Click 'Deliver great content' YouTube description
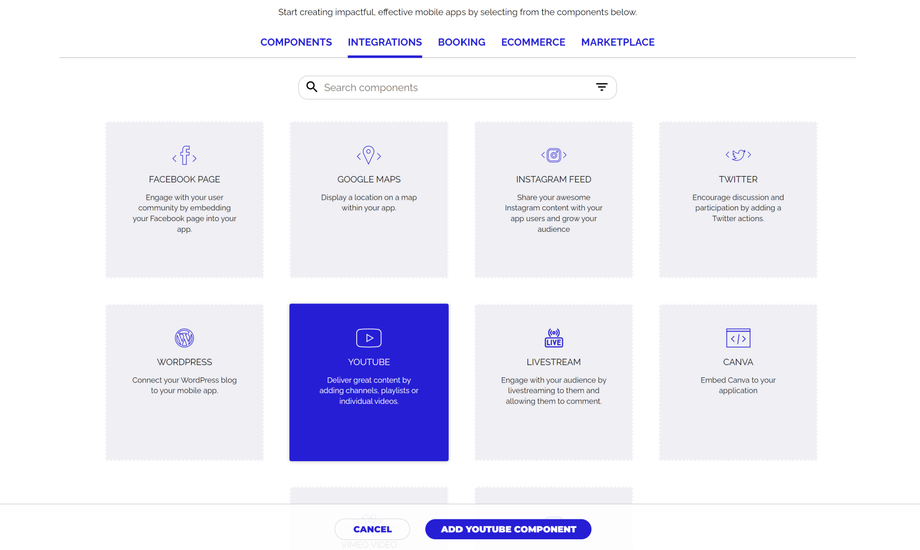The image size is (920, 550). click(368, 391)
